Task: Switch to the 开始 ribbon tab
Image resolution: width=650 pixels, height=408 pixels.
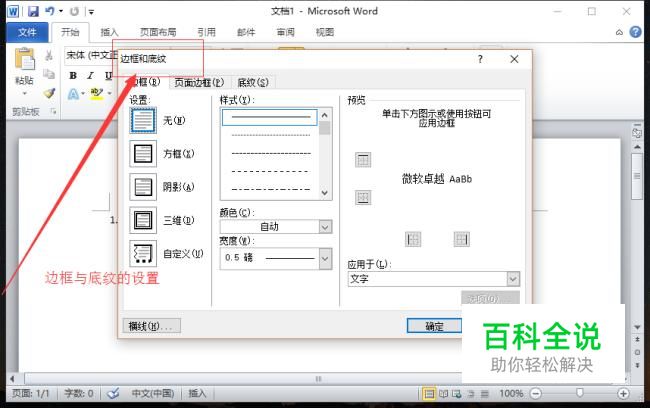Action: click(x=70, y=32)
